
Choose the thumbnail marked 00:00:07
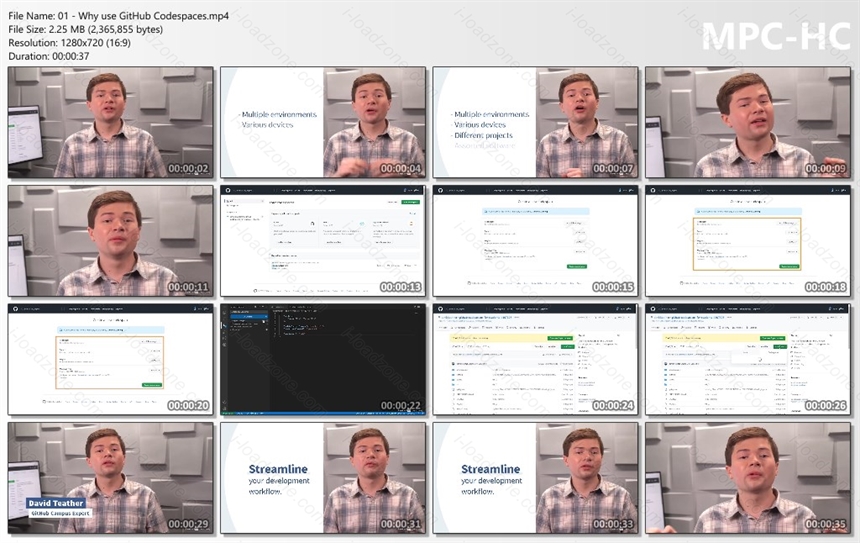(535, 122)
